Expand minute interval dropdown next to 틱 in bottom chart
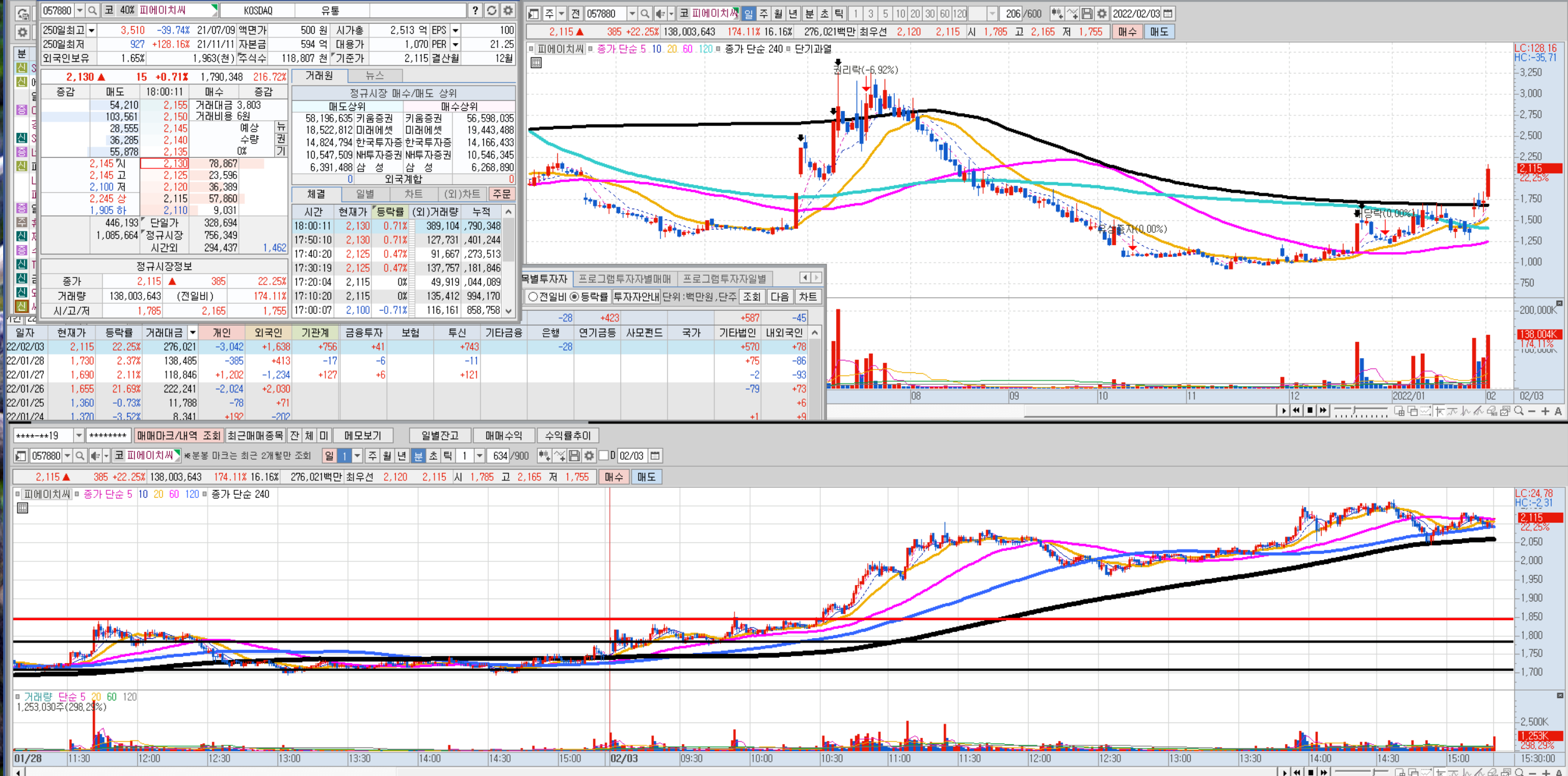Image resolution: width=1568 pixels, height=776 pixels. [479, 456]
